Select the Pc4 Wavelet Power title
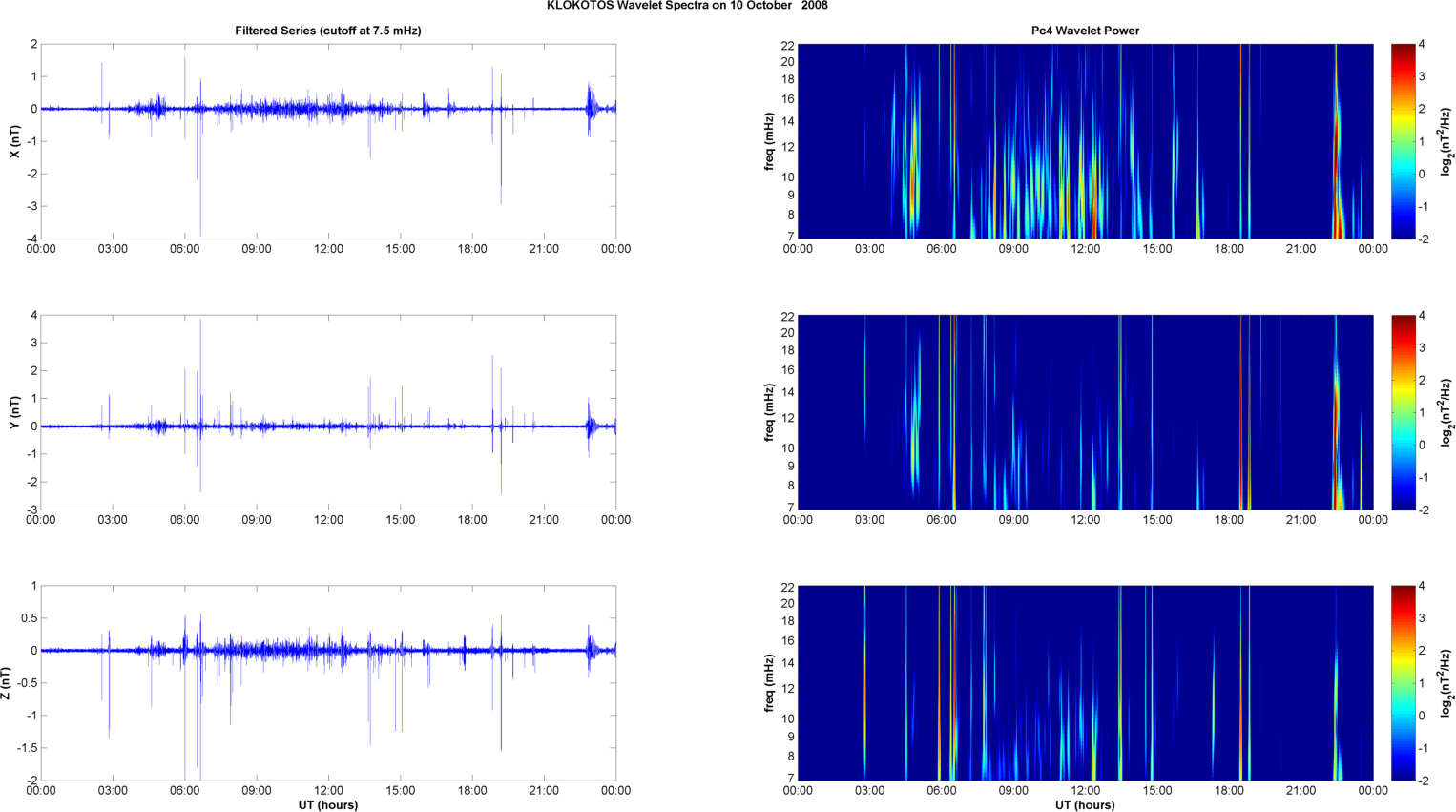Screen dimensions: 1456x812 (1085, 31)
